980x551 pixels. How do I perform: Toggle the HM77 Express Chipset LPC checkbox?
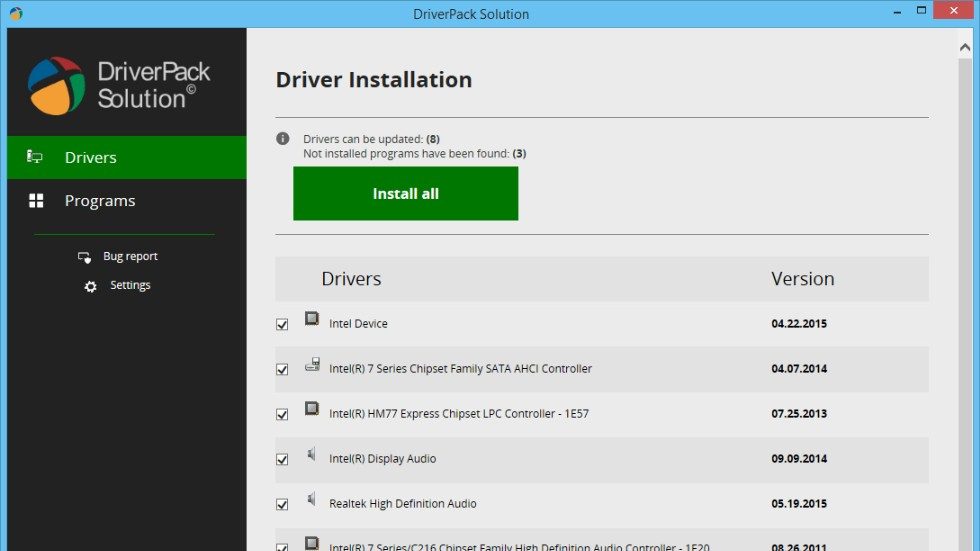click(x=282, y=414)
